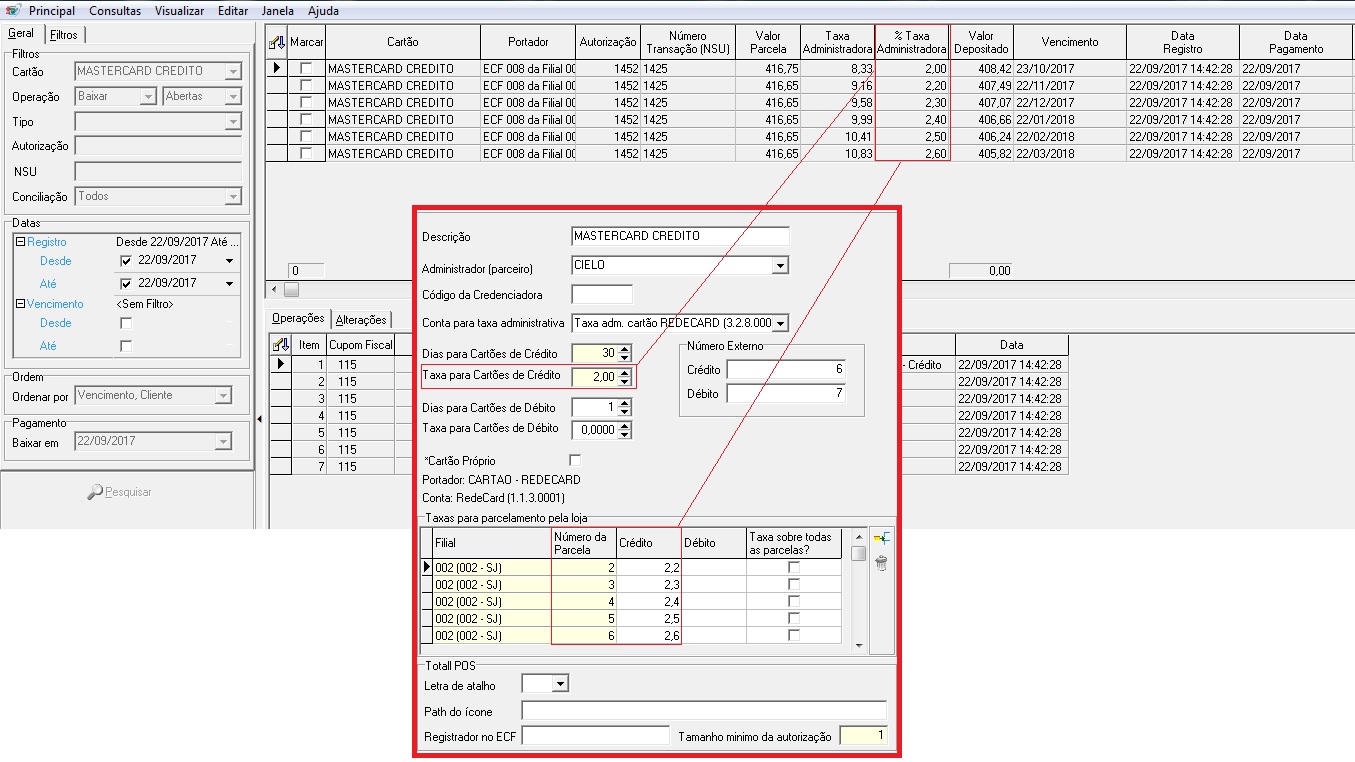Switch to the Filtros tab
The height and width of the screenshot is (762, 1355).
click(x=64, y=34)
